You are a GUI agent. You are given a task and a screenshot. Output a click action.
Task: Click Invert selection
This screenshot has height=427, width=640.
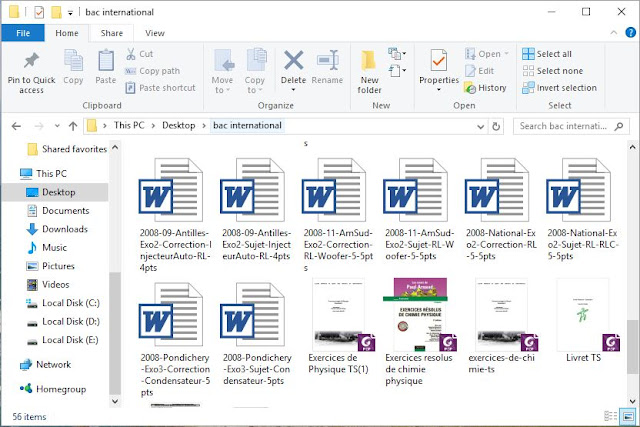point(560,88)
